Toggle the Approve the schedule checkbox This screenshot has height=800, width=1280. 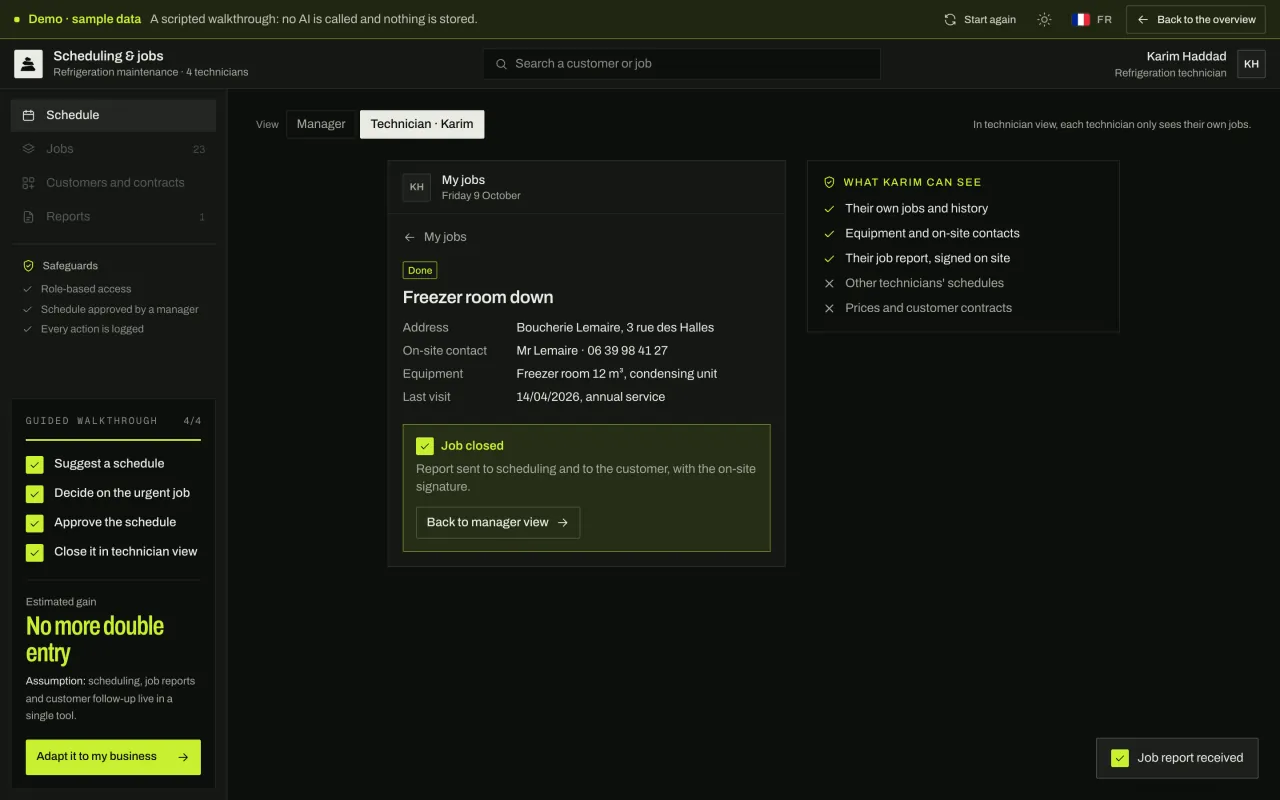[x=35, y=522]
